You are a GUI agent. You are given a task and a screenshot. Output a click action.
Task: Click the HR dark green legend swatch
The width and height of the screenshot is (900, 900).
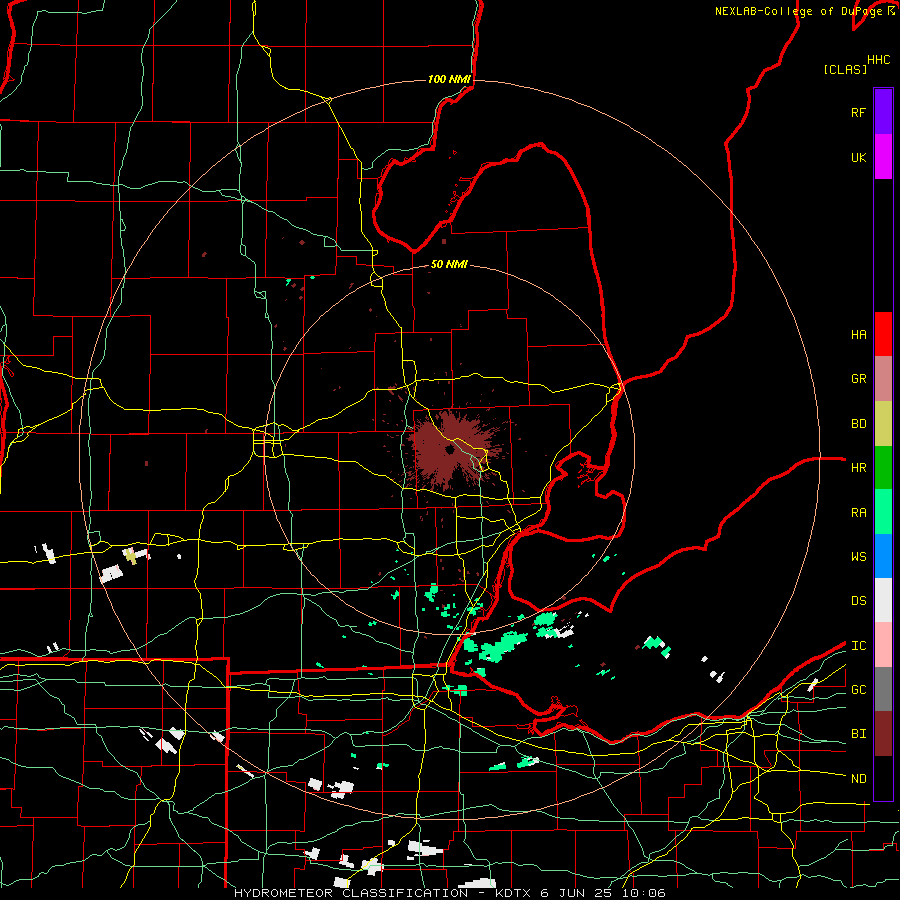pyautogui.click(x=883, y=468)
